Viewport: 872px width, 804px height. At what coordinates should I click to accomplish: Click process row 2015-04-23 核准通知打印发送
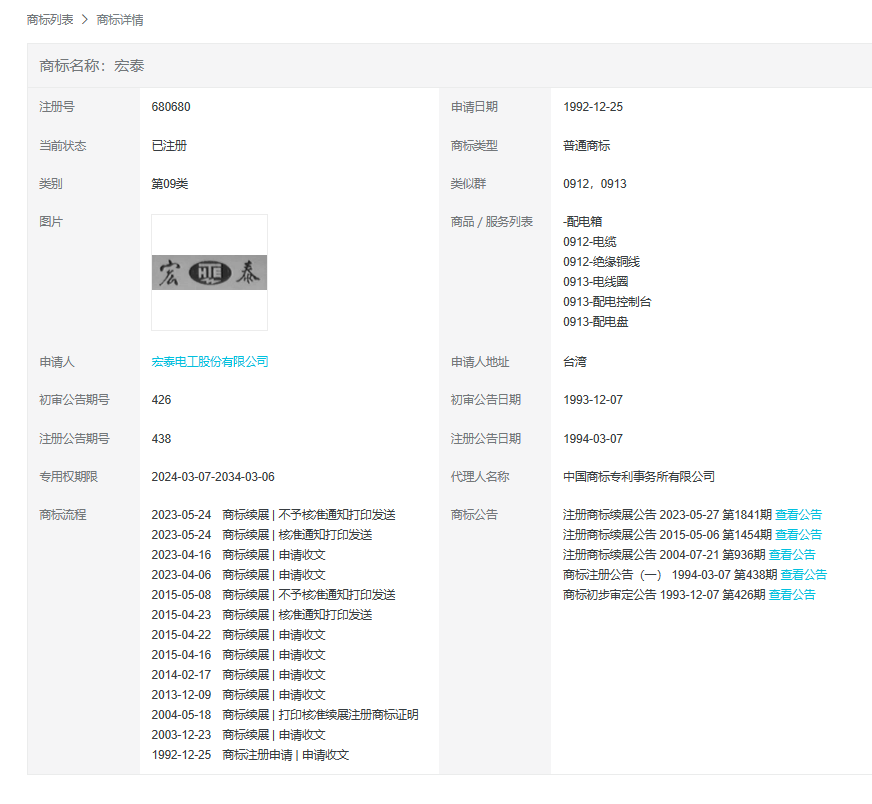tap(261, 615)
